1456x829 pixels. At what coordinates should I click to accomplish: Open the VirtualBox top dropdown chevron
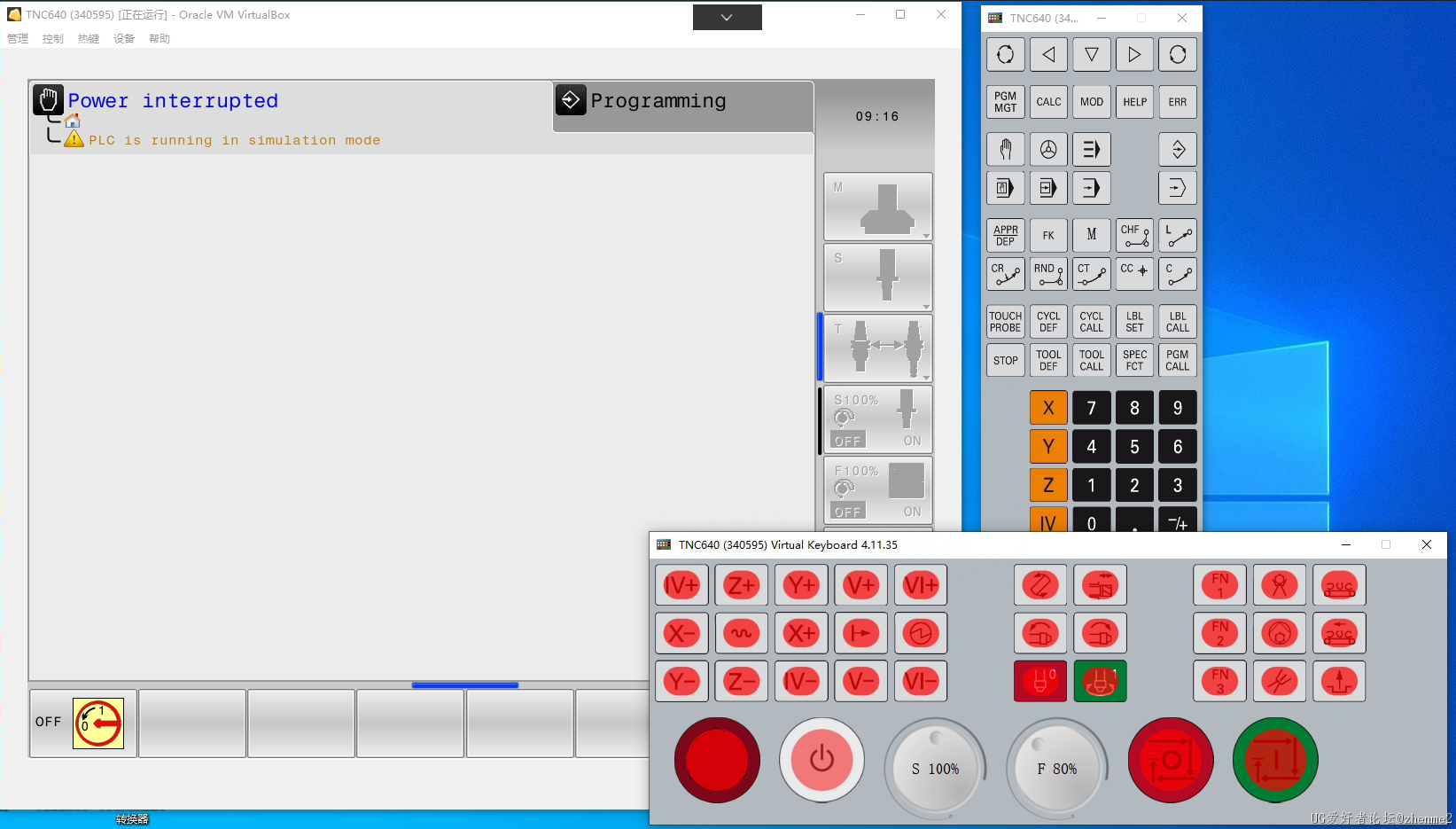tap(727, 17)
